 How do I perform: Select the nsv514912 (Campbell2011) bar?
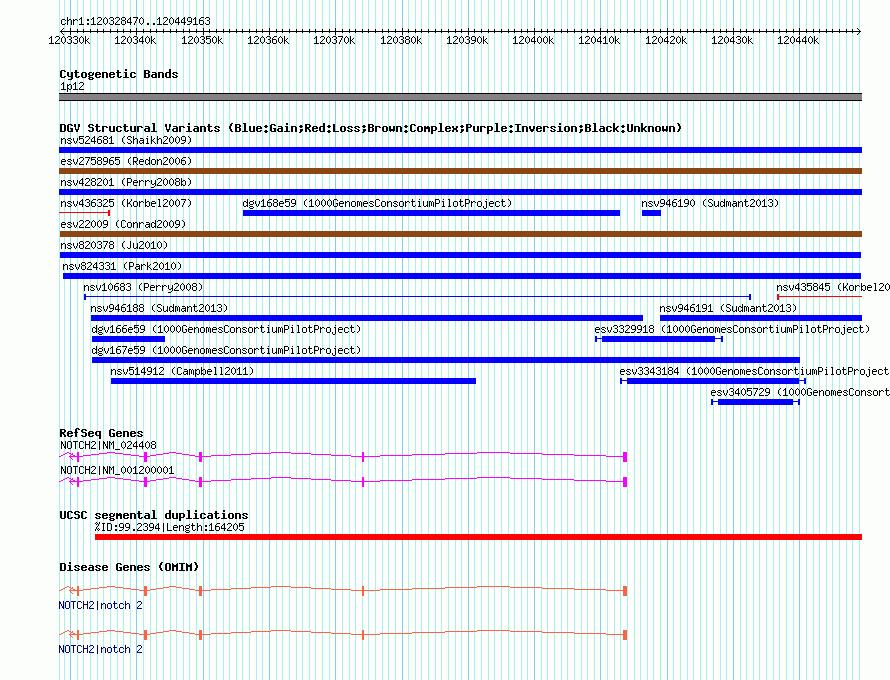point(293,381)
